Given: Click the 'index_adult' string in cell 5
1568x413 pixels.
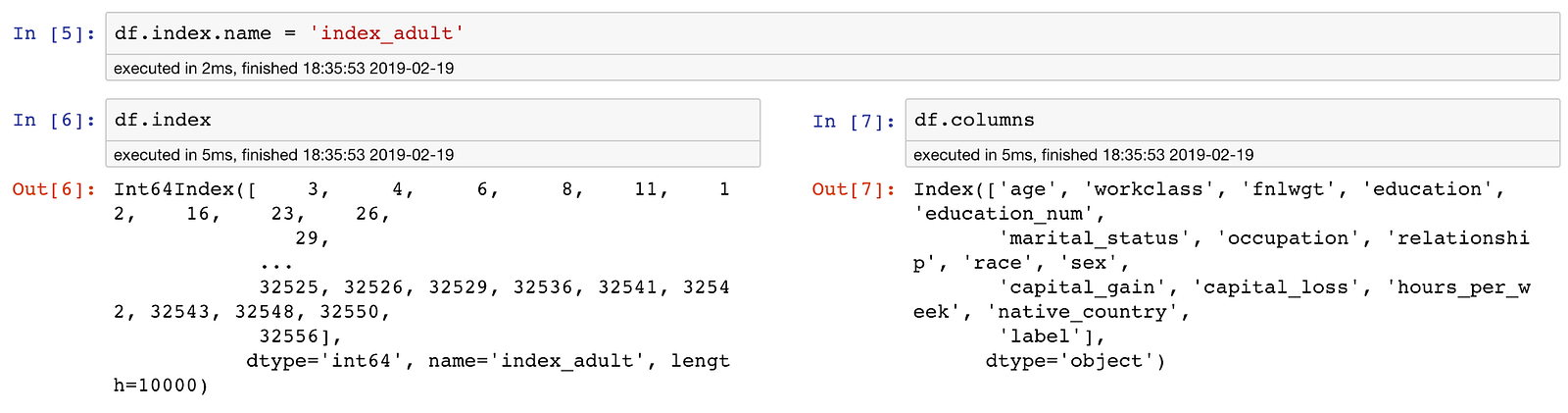Looking at the screenshot, I should (387, 33).
